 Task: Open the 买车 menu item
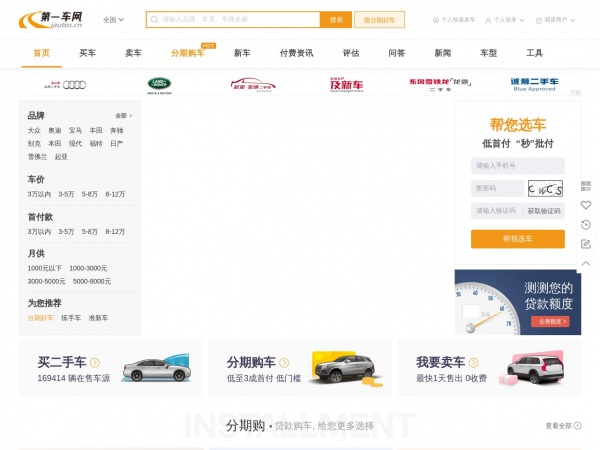pos(88,53)
